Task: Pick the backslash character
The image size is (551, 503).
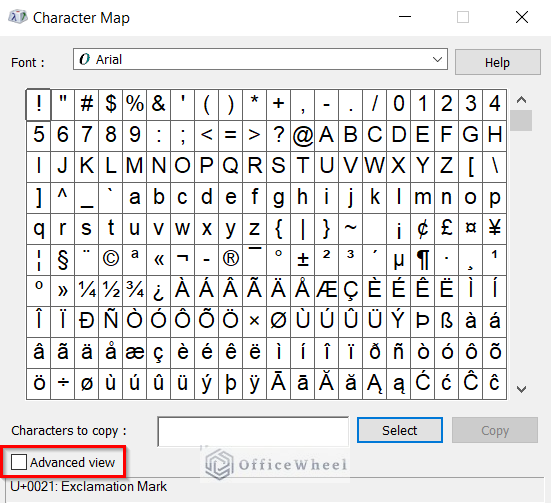Action: (x=494, y=167)
